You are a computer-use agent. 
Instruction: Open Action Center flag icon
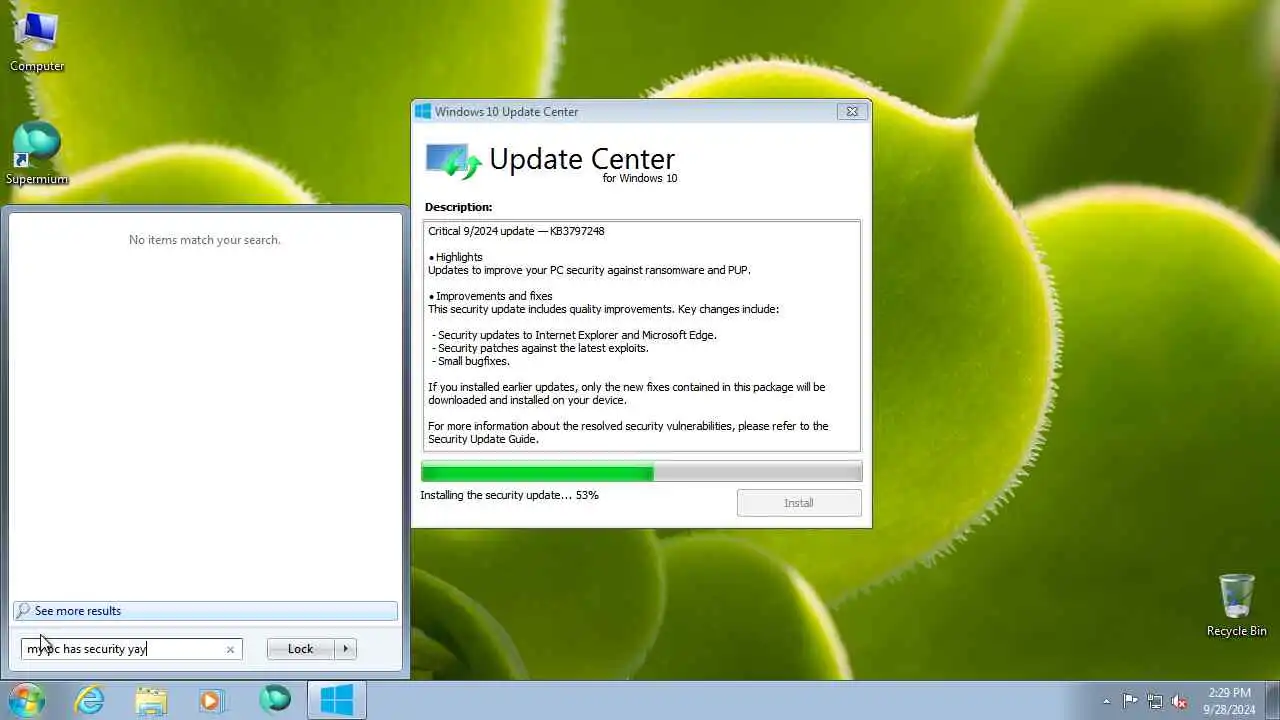point(1130,701)
